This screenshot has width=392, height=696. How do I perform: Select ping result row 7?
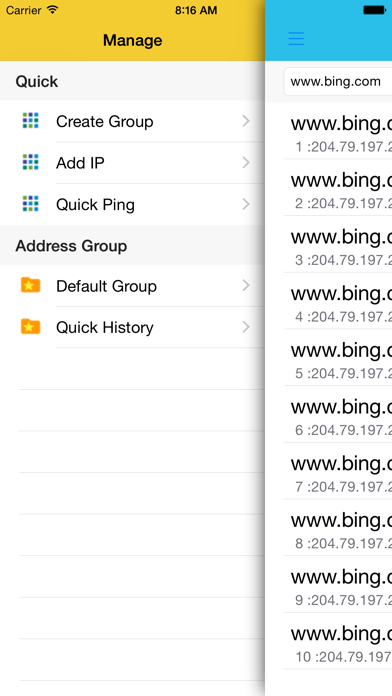pyautogui.click(x=338, y=471)
